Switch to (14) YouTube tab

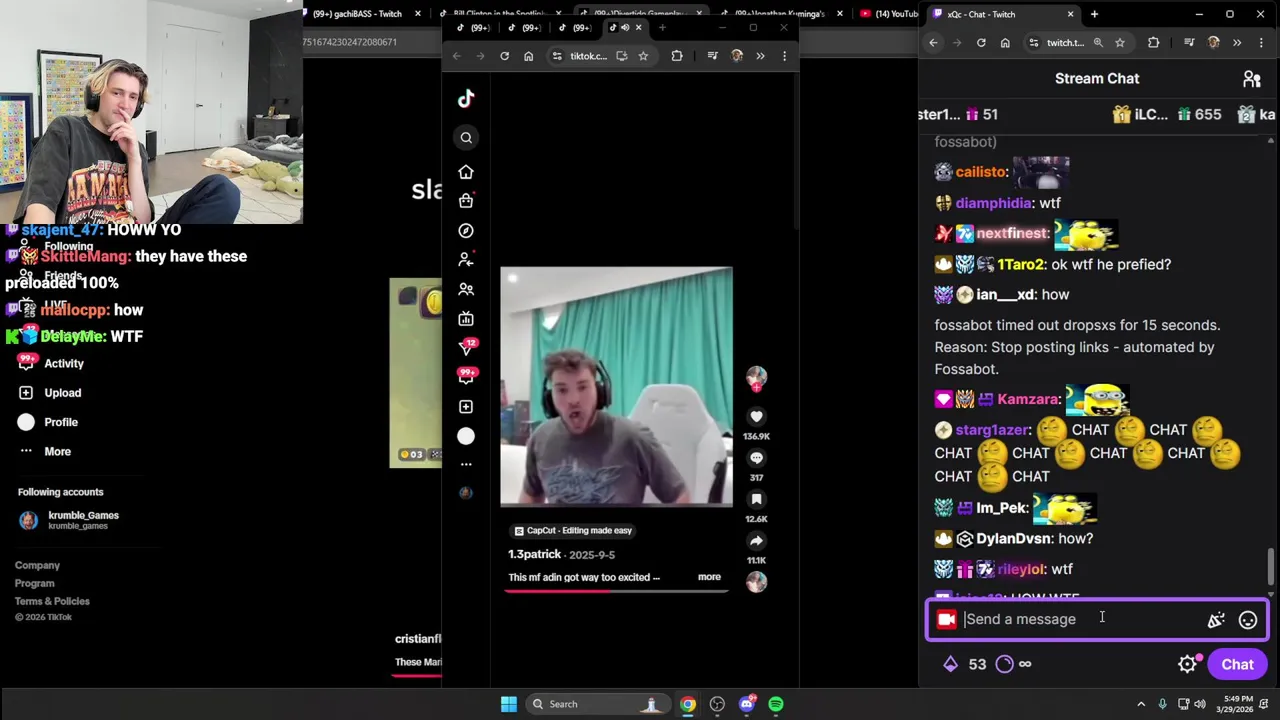coord(889,14)
